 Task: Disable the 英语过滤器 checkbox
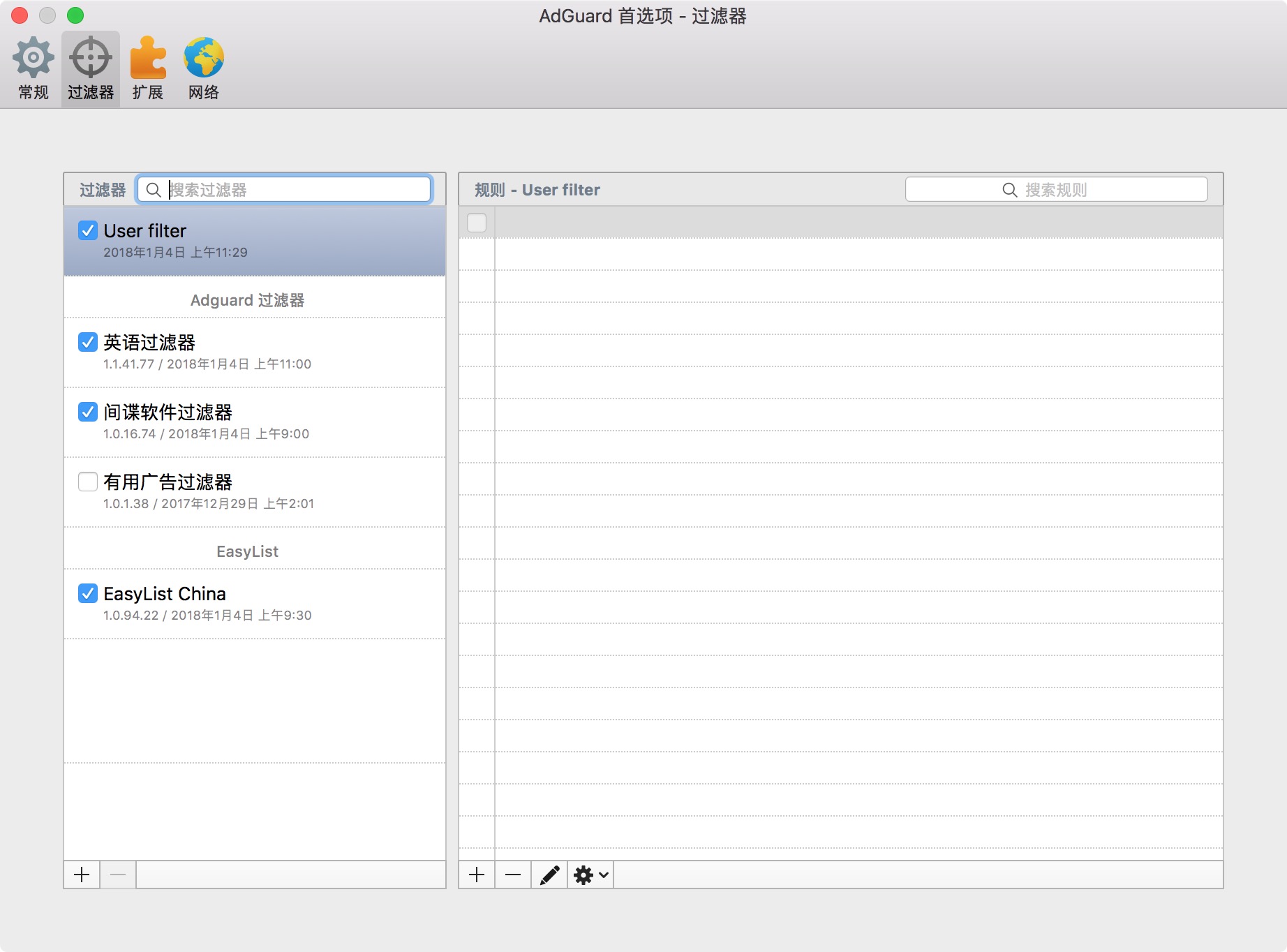[88, 342]
